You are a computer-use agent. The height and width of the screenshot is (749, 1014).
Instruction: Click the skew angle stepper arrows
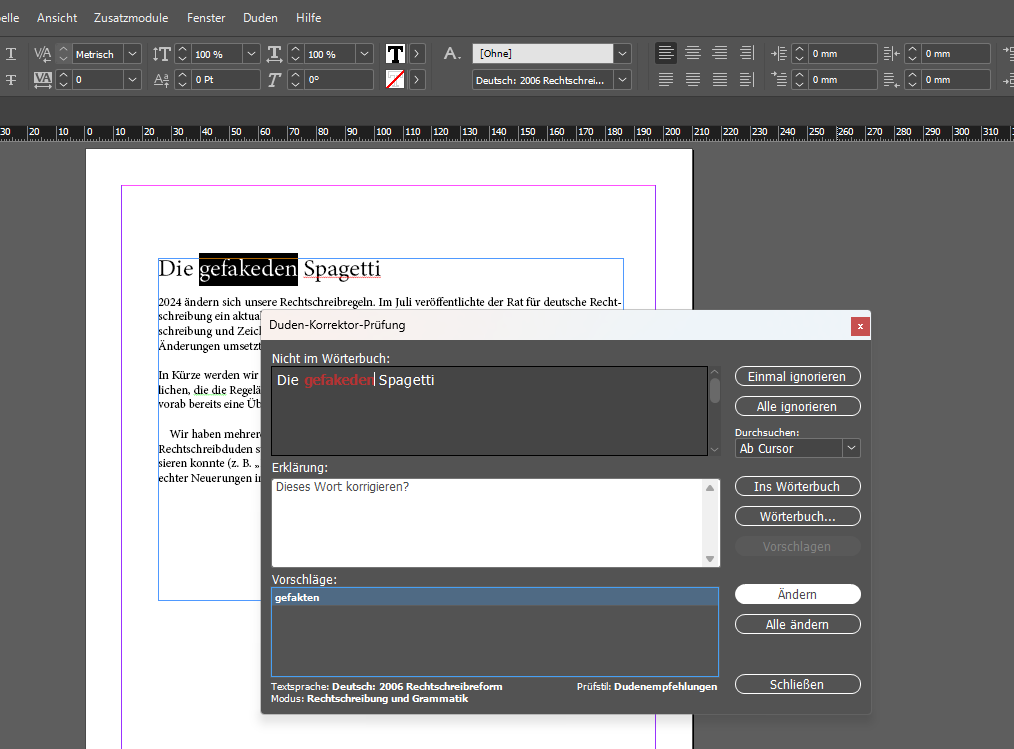[x=296, y=80]
